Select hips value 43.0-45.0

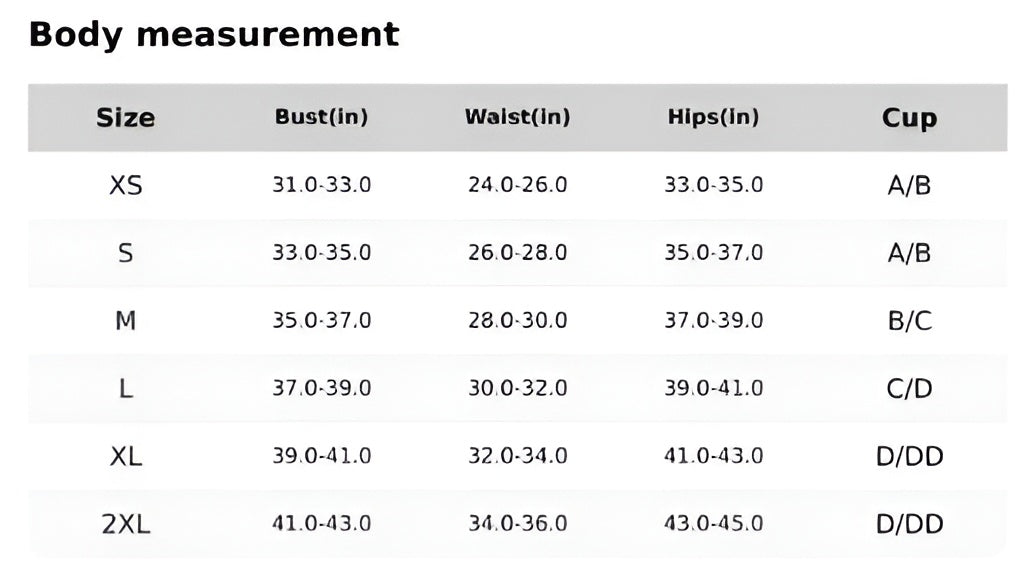[713, 524]
